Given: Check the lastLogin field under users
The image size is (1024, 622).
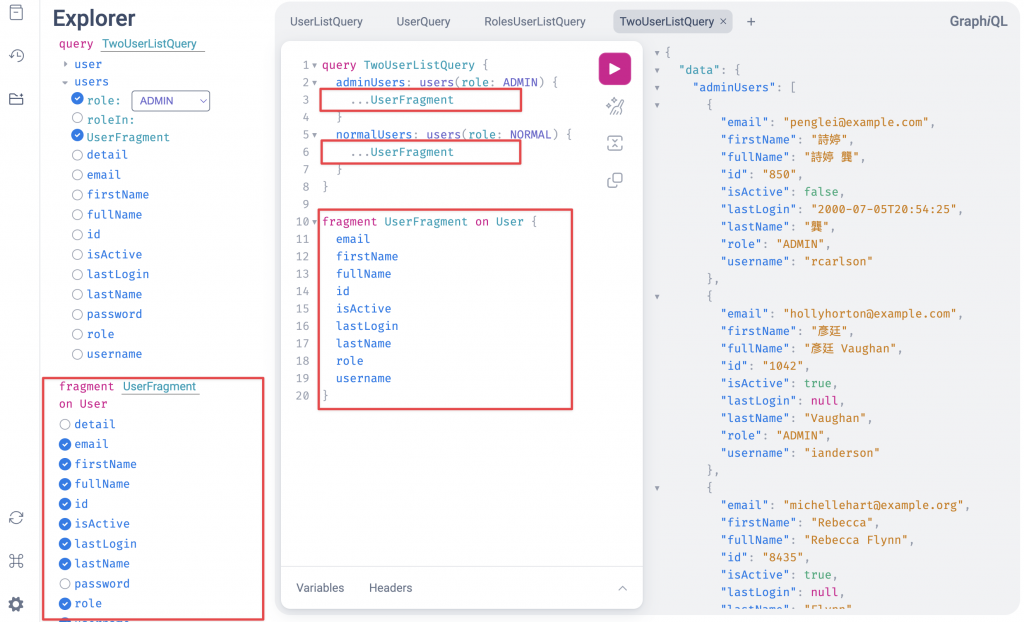Looking at the screenshot, I should click(x=77, y=274).
